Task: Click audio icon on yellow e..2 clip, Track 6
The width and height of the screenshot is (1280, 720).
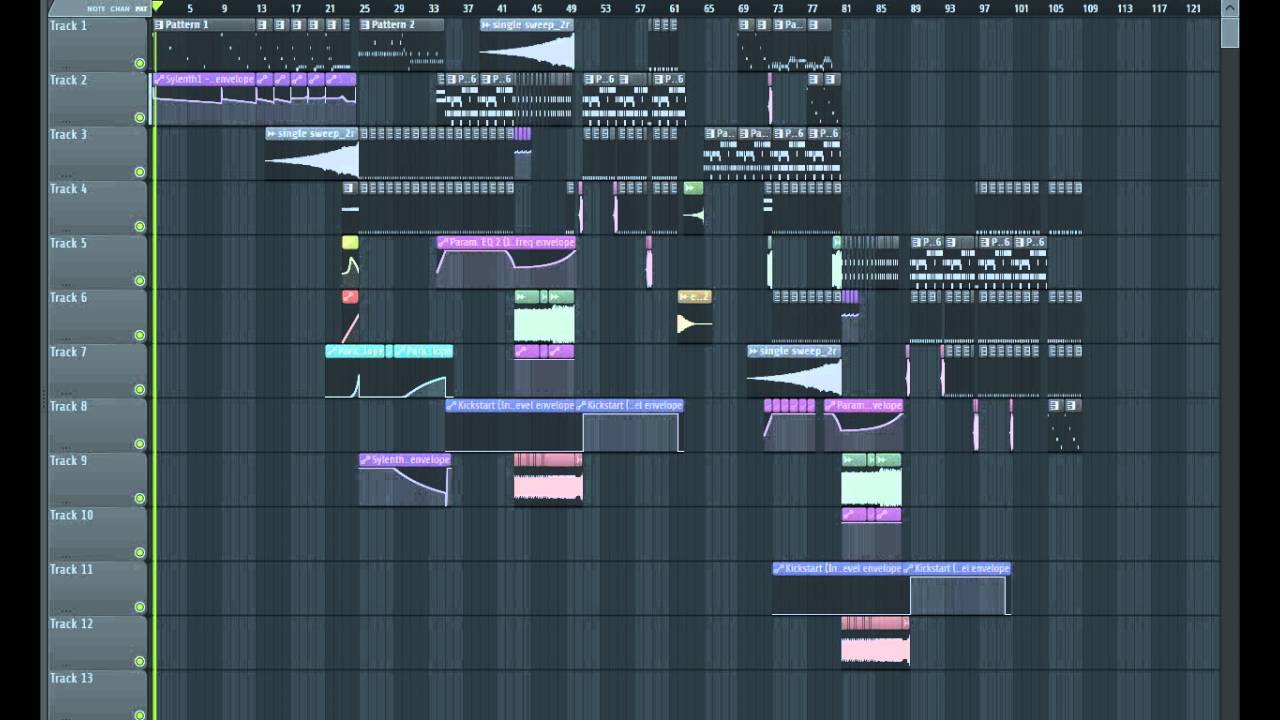Action: tap(684, 297)
